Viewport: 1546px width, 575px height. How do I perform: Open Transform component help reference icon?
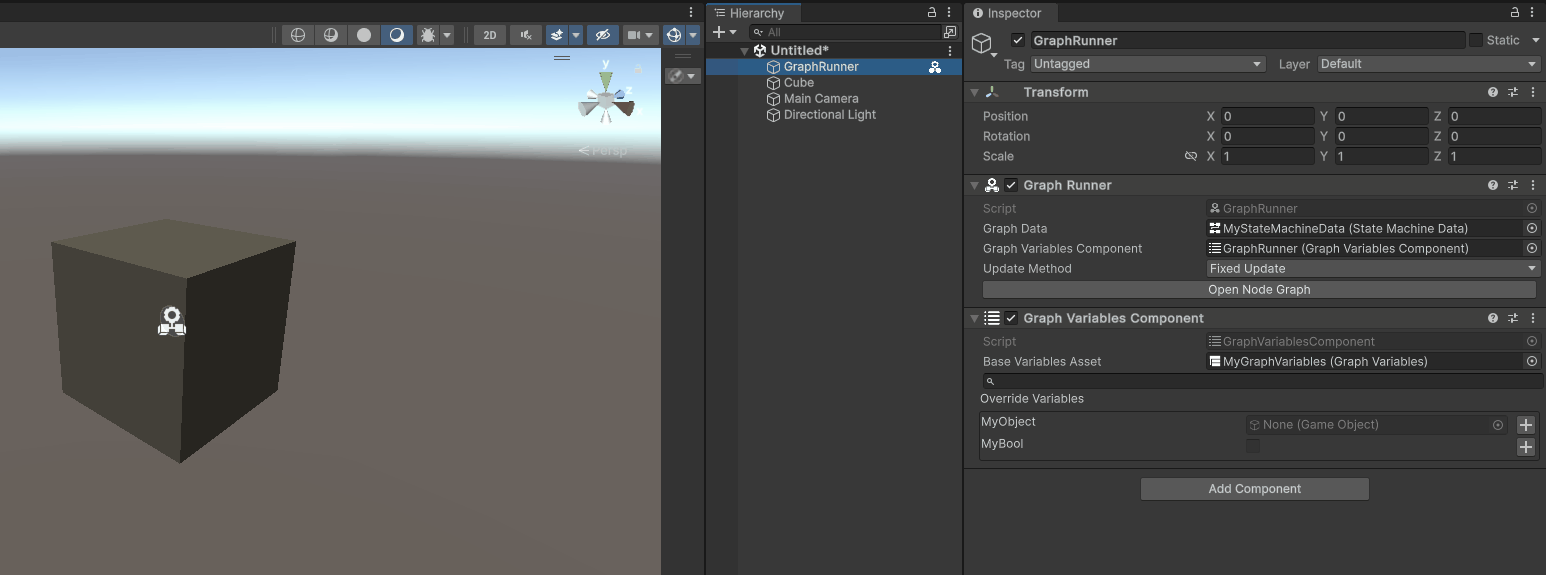point(1493,92)
